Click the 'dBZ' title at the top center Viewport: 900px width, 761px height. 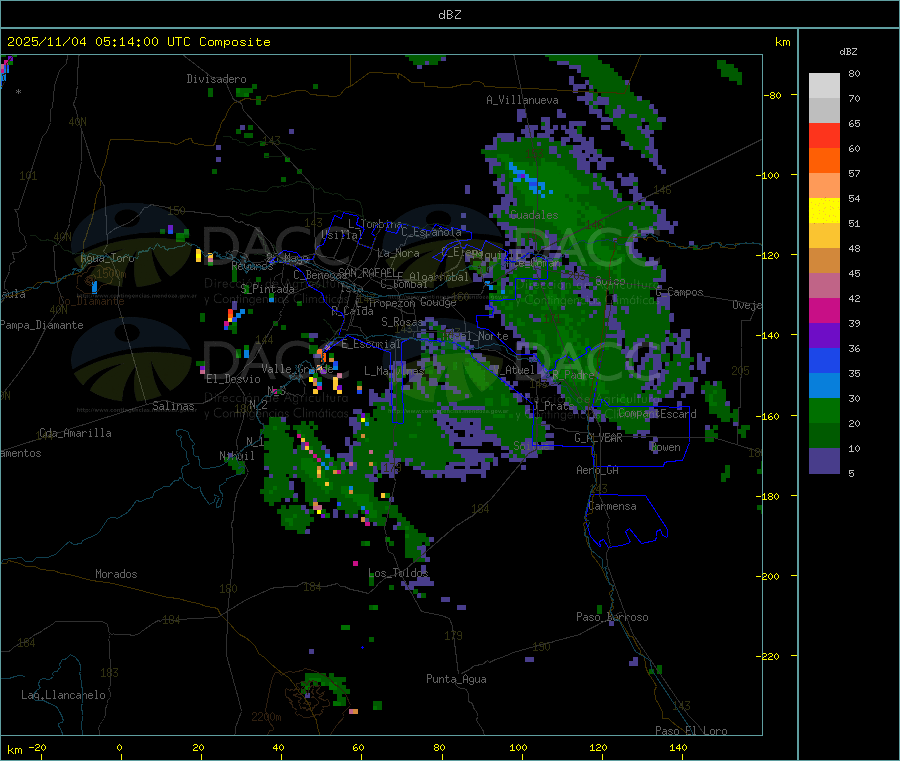click(449, 15)
